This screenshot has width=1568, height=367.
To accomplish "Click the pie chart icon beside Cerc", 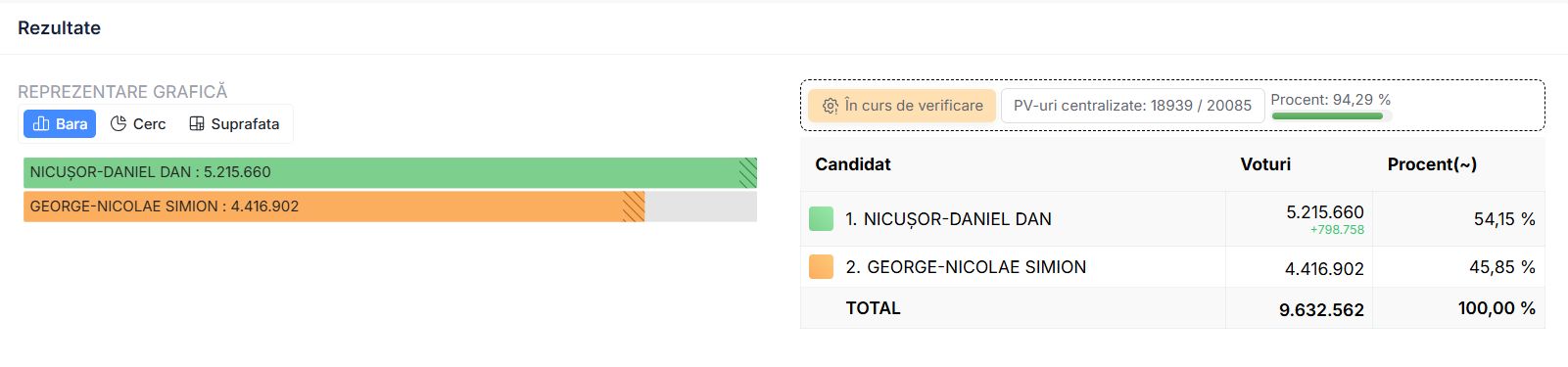I will point(119,123).
